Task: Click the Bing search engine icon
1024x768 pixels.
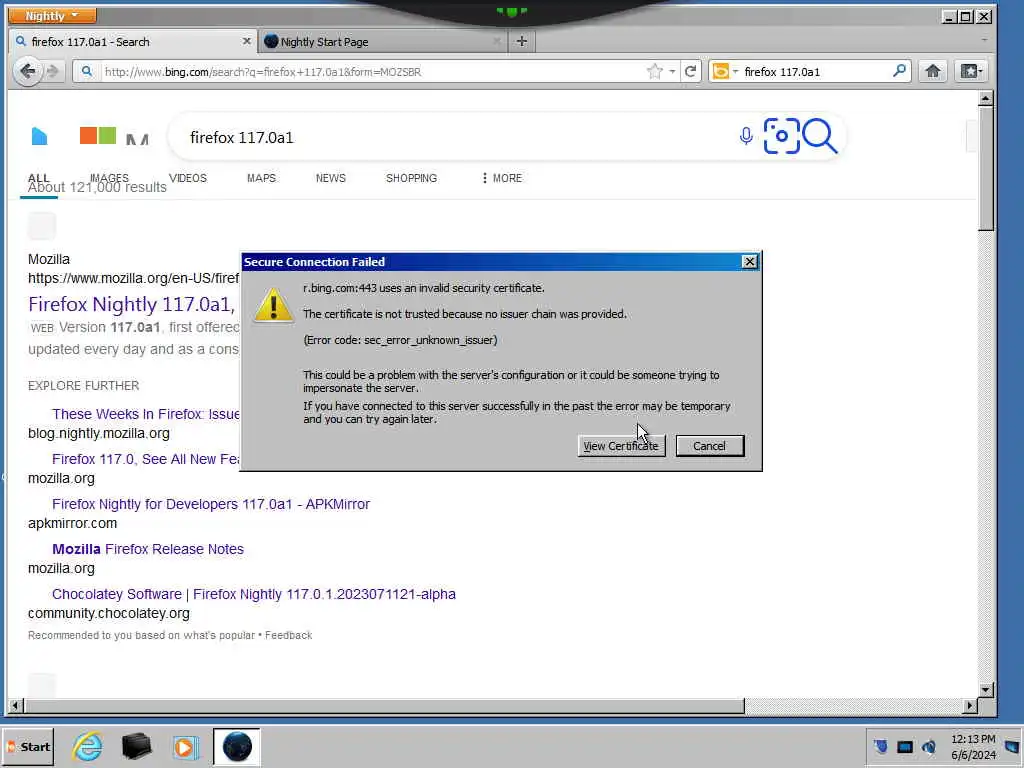Action: pos(720,71)
